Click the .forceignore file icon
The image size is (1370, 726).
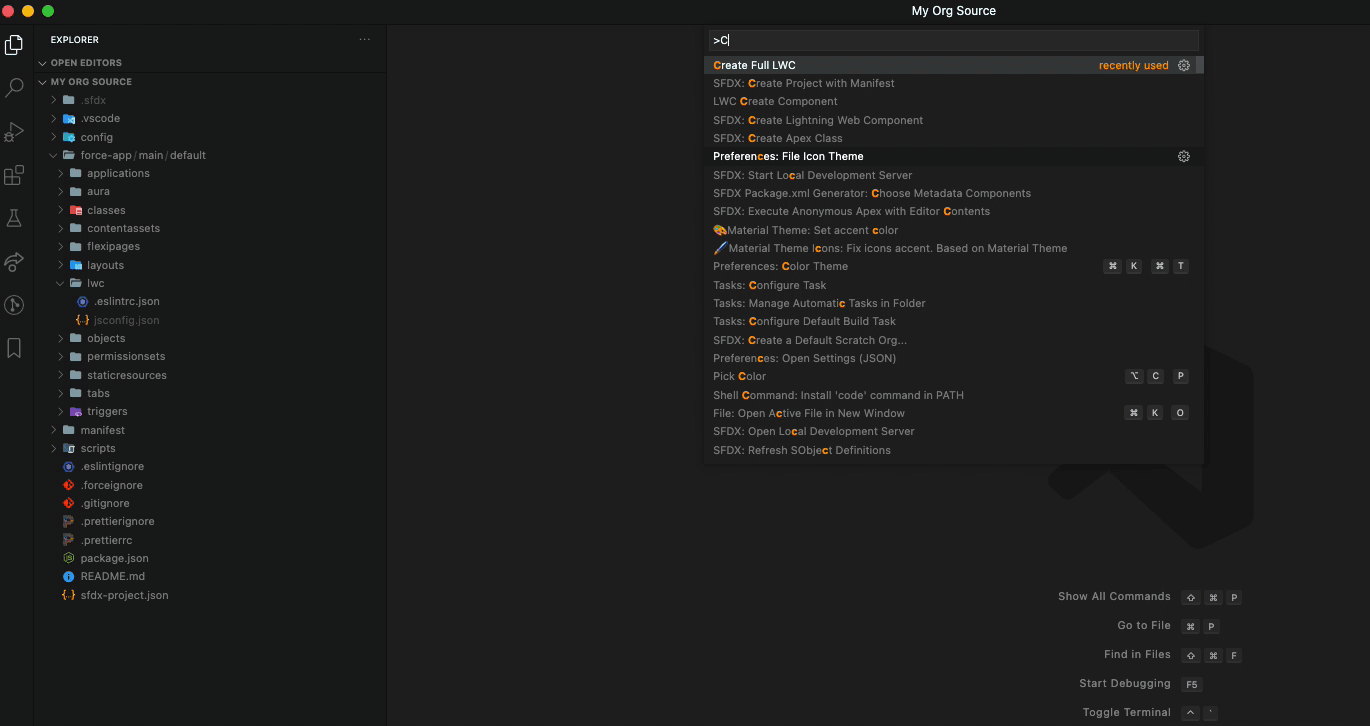tap(68, 485)
